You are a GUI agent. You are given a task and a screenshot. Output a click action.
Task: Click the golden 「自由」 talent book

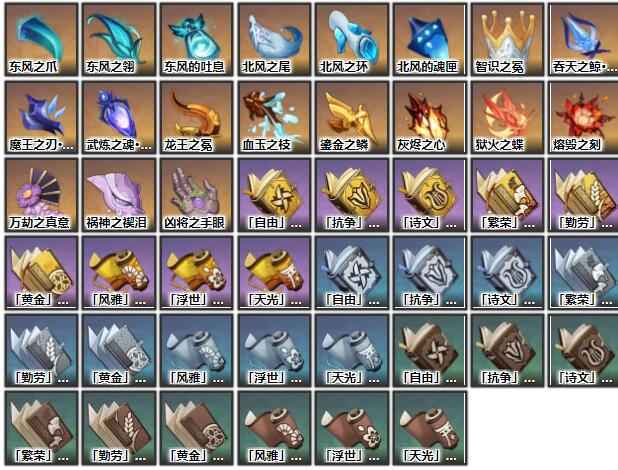274,195
